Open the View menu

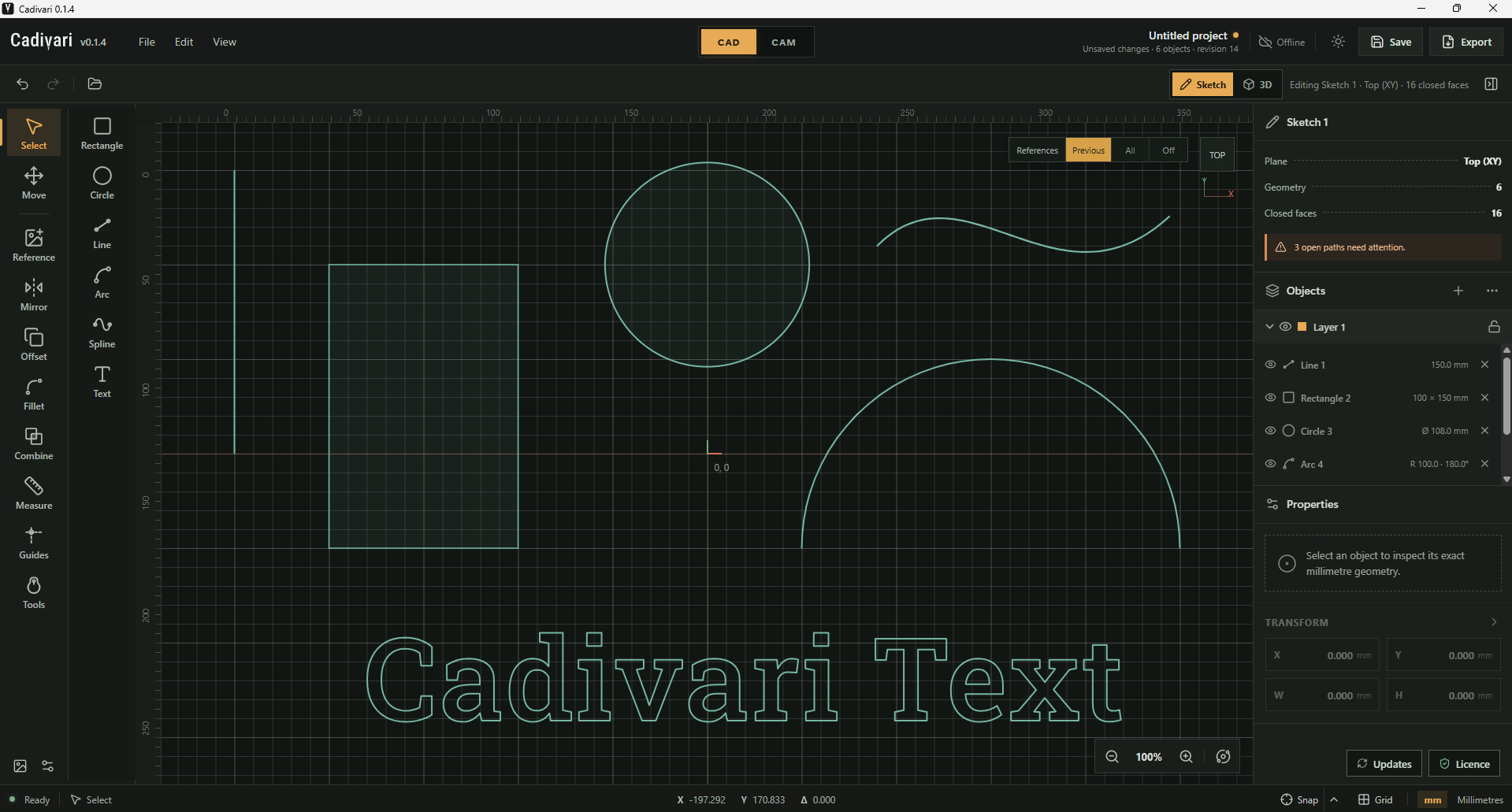coord(225,42)
